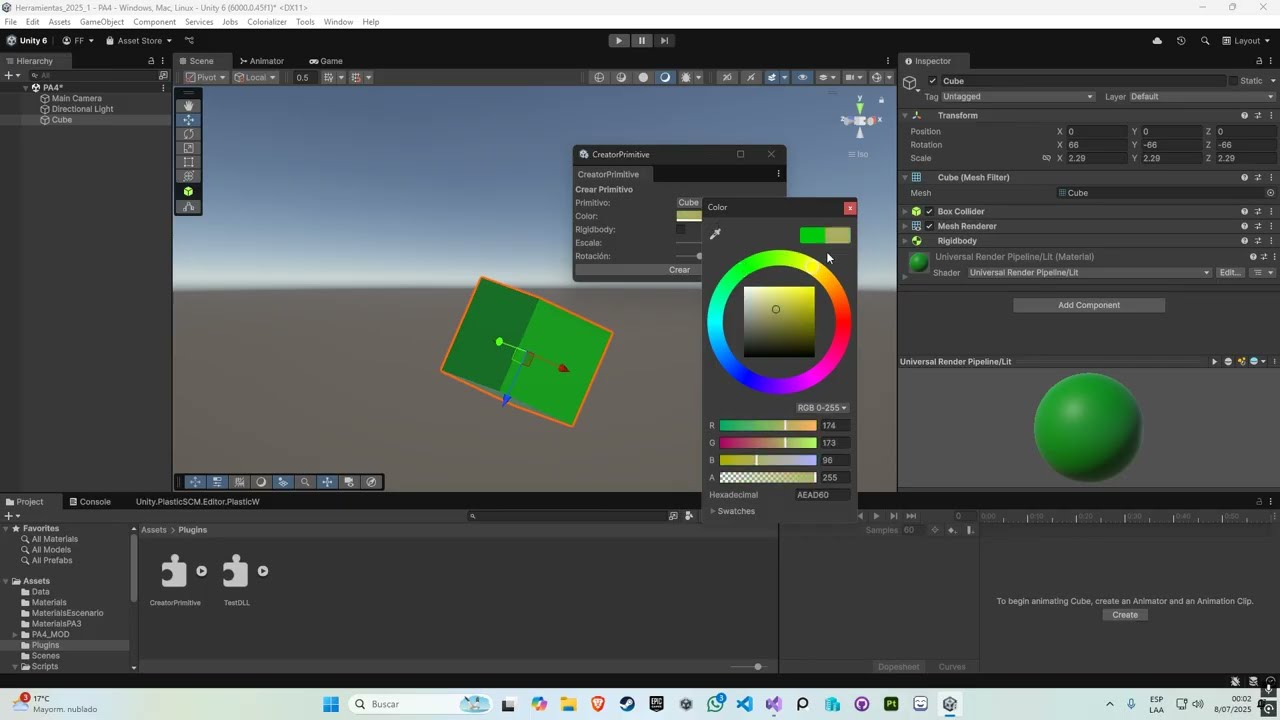Open the Local handle dropdown
The height and width of the screenshot is (720, 1280).
256,77
